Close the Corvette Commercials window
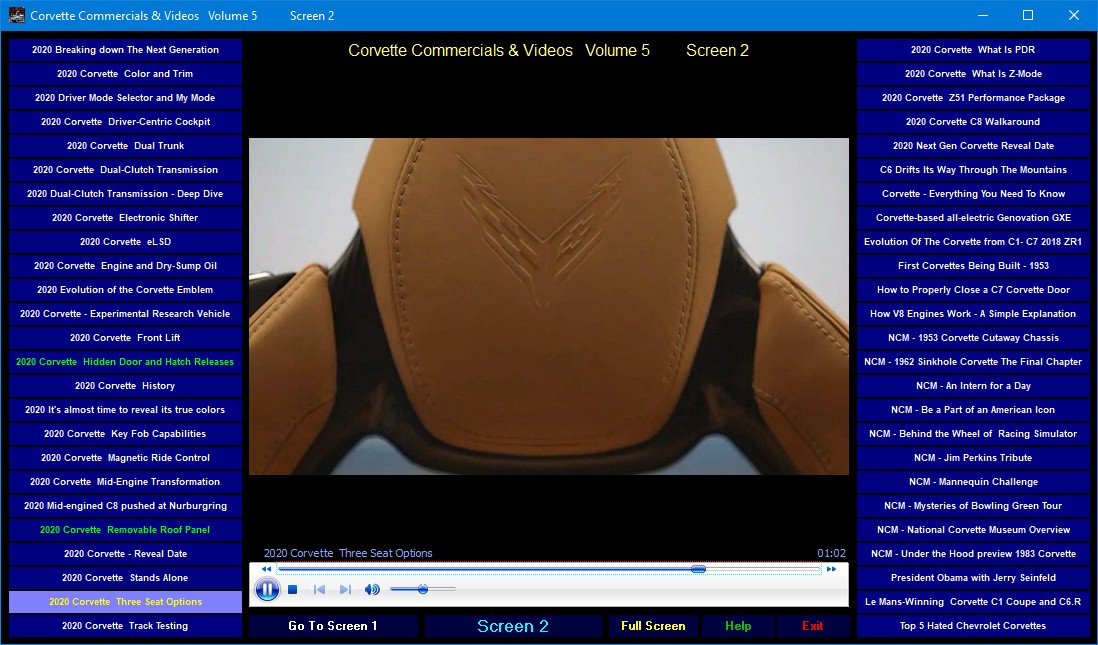The width and height of the screenshot is (1098, 645). pyautogui.click(x=1073, y=15)
